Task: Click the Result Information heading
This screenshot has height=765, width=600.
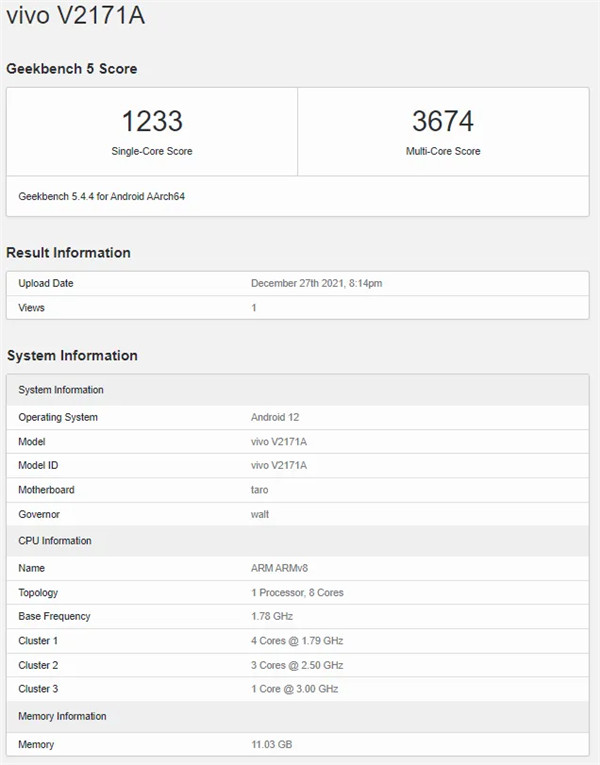Action: point(69,253)
